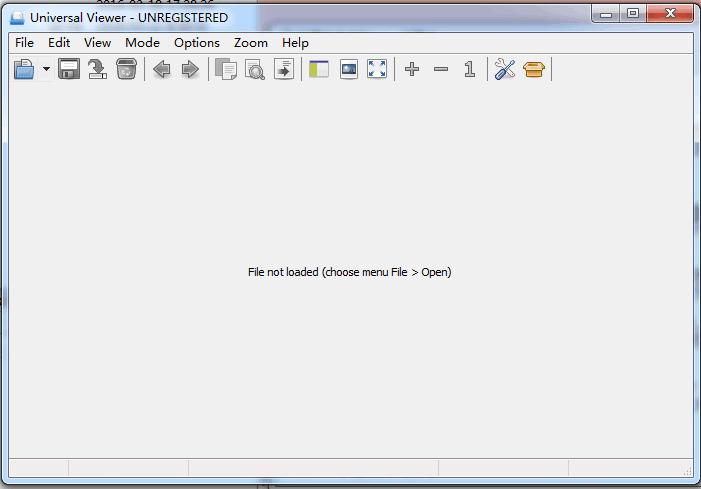This screenshot has height=489, width=701.
Task: Click the Universal Viewer title bar app icon
Action: pos(17,18)
